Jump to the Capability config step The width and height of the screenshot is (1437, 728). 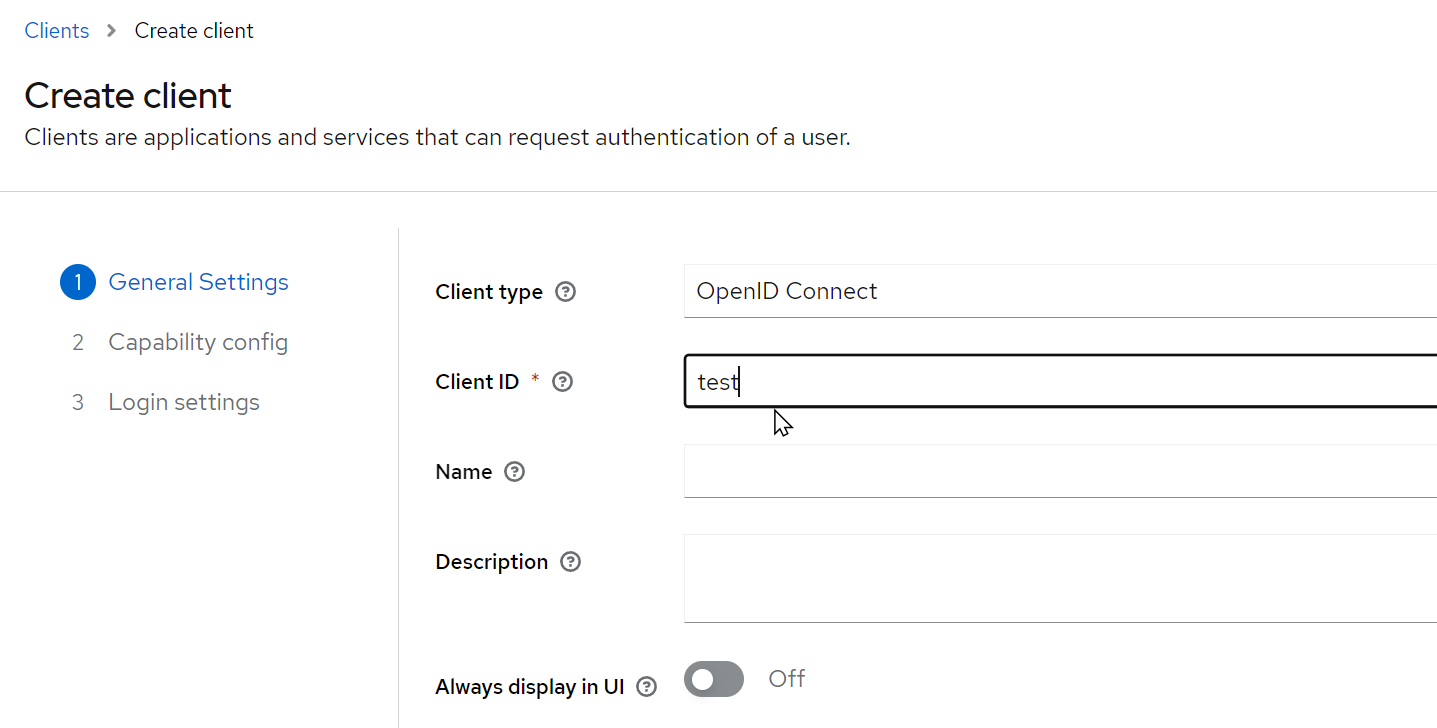click(x=198, y=342)
